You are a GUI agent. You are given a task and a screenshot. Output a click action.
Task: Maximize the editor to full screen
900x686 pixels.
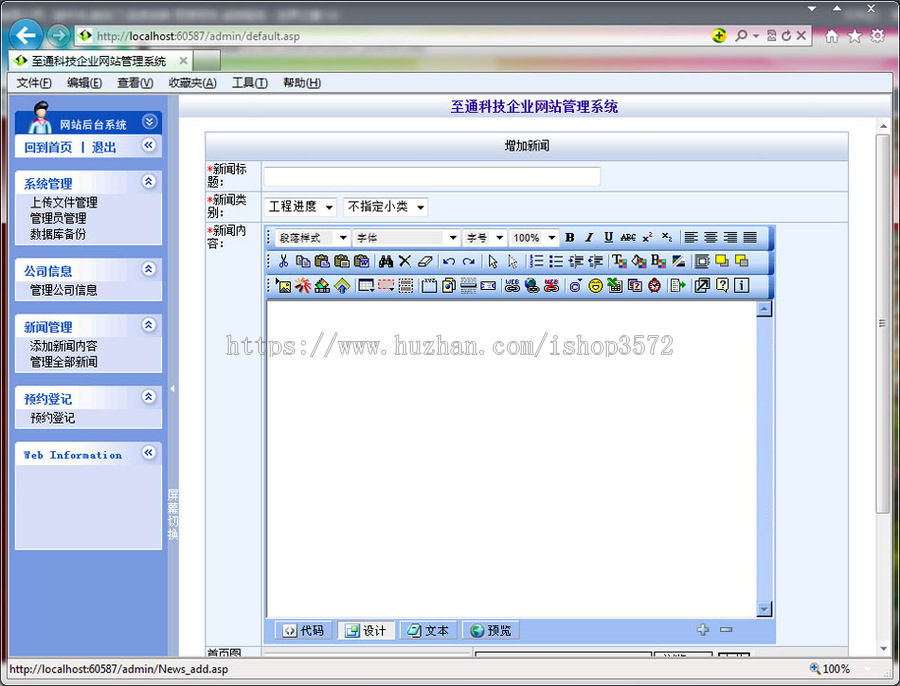[702, 285]
